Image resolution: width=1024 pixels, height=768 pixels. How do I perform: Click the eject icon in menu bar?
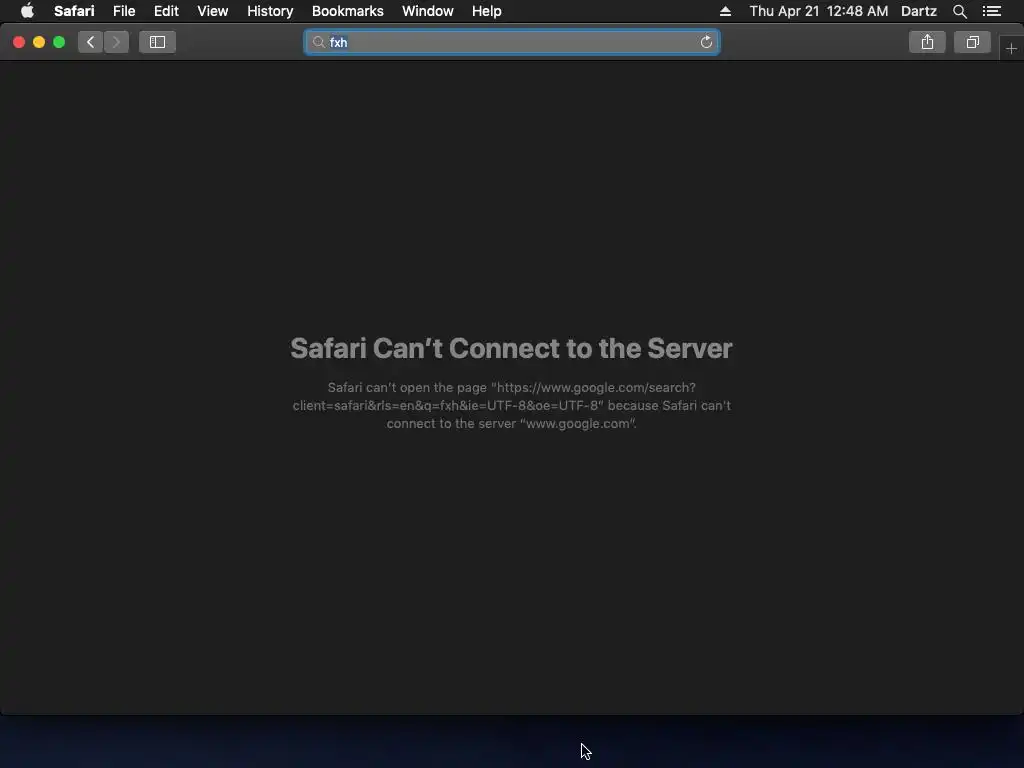pyautogui.click(x=725, y=11)
